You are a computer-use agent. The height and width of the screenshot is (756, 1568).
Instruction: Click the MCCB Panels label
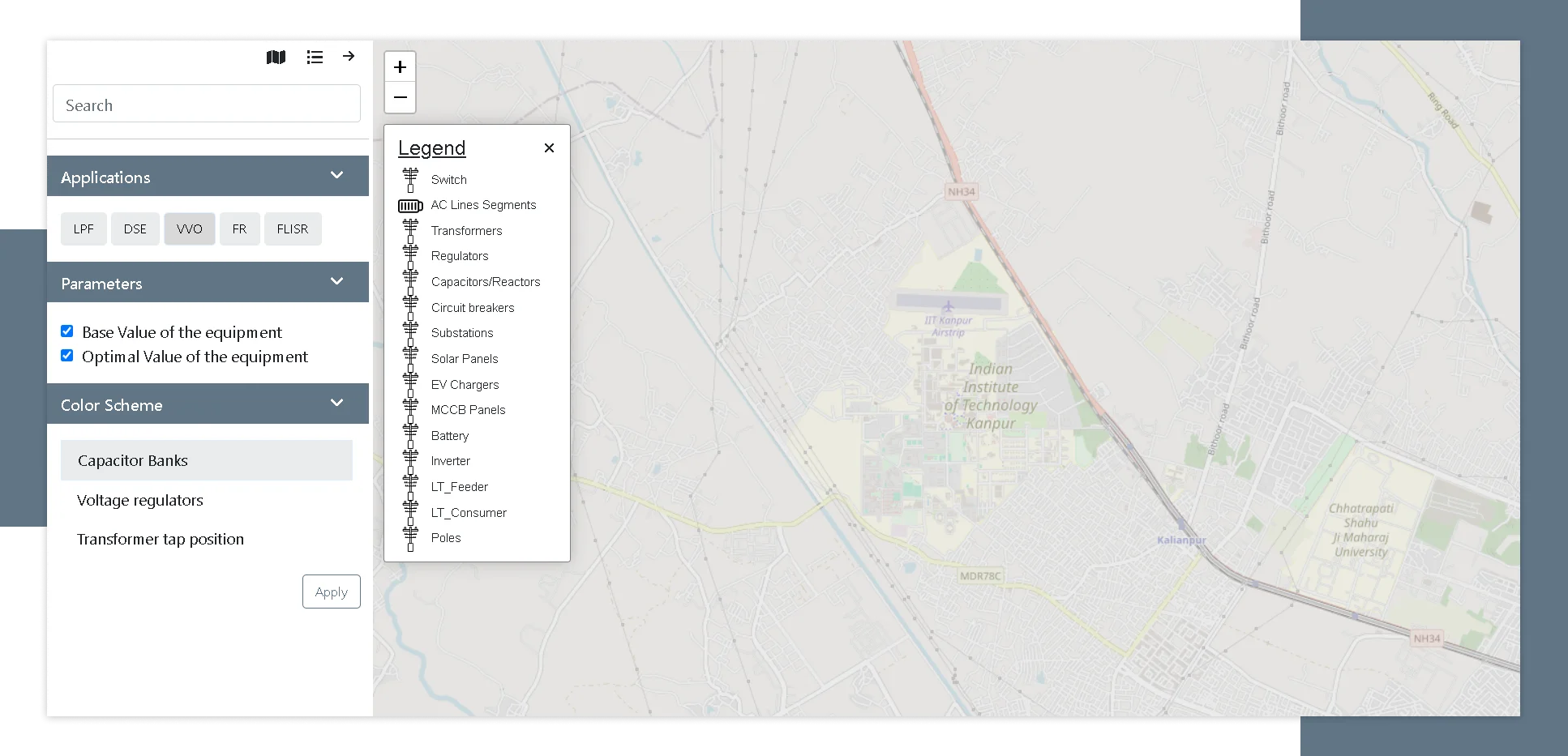click(x=469, y=410)
